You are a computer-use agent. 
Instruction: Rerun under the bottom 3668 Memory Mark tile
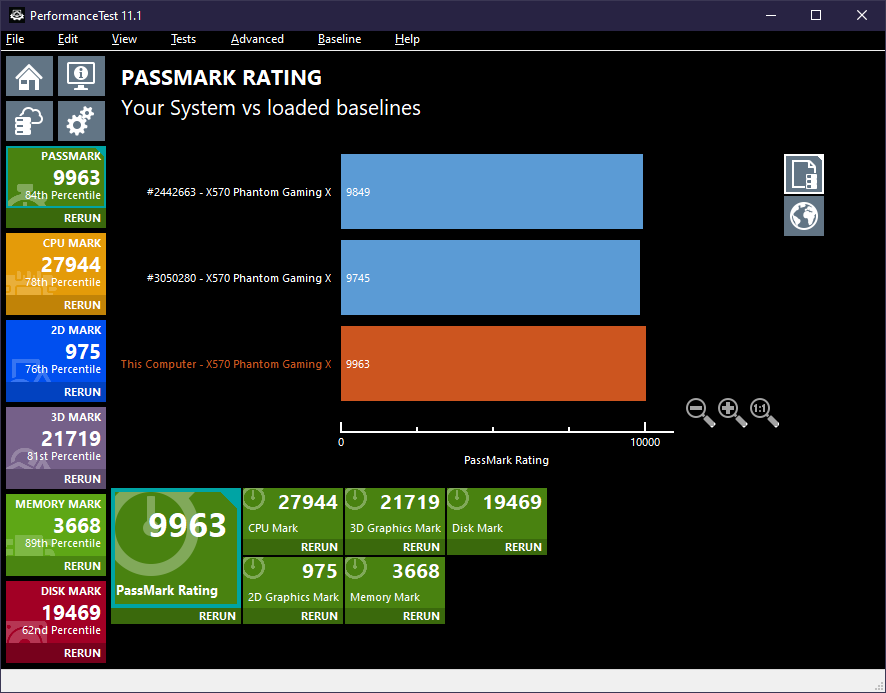click(421, 616)
